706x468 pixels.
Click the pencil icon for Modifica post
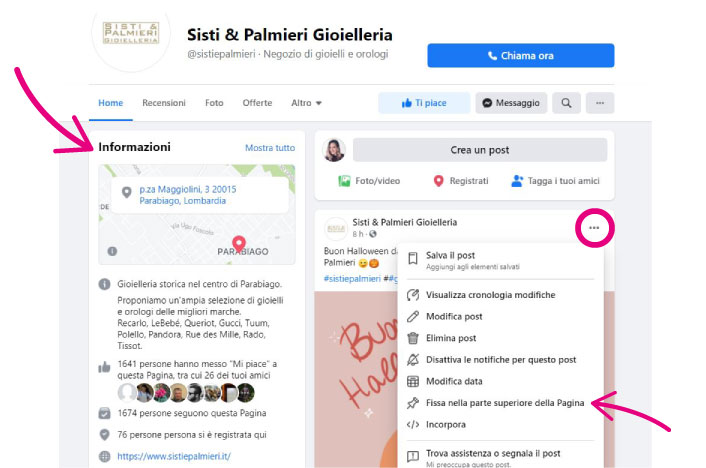(x=413, y=317)
